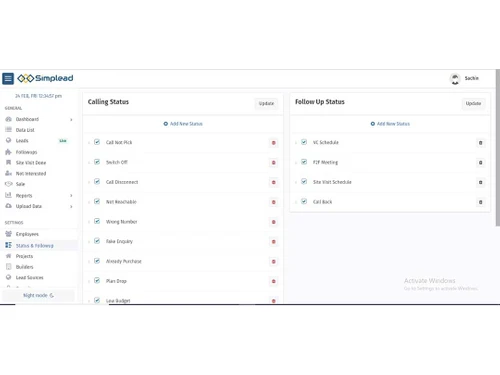The height and width of the screenshot is (375, 500).
Task: Uncheck the Call Disconnect checkbox
Action: tap(97, 182)
